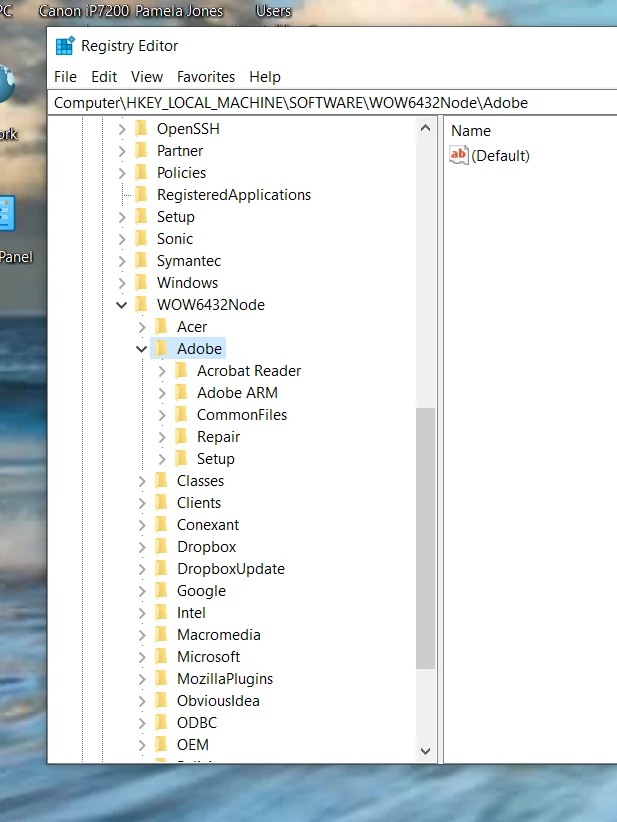617x822 pixels.
Task: Expand the Partner key
Action: point(122,151)
